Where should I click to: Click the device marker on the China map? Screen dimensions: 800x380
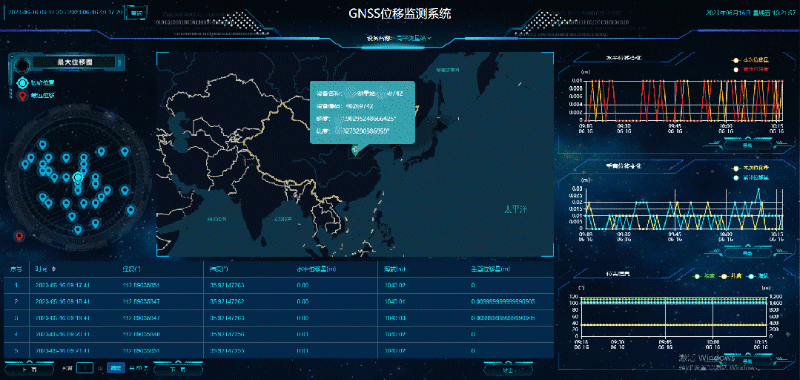click(355, 149)
